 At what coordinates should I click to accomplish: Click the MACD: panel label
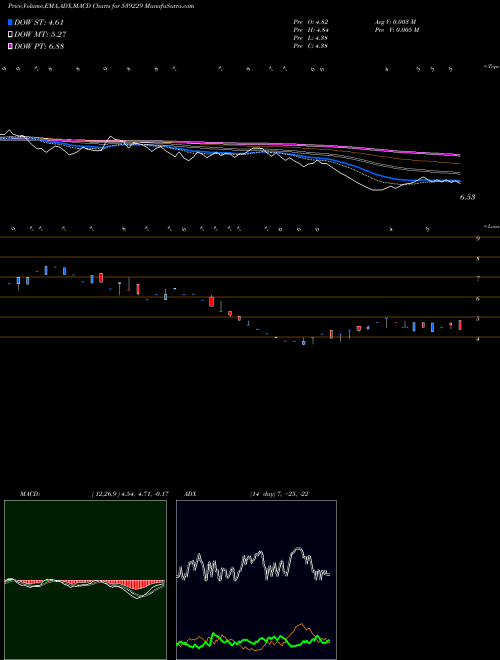pyautogui.click(x=30, y=494)
